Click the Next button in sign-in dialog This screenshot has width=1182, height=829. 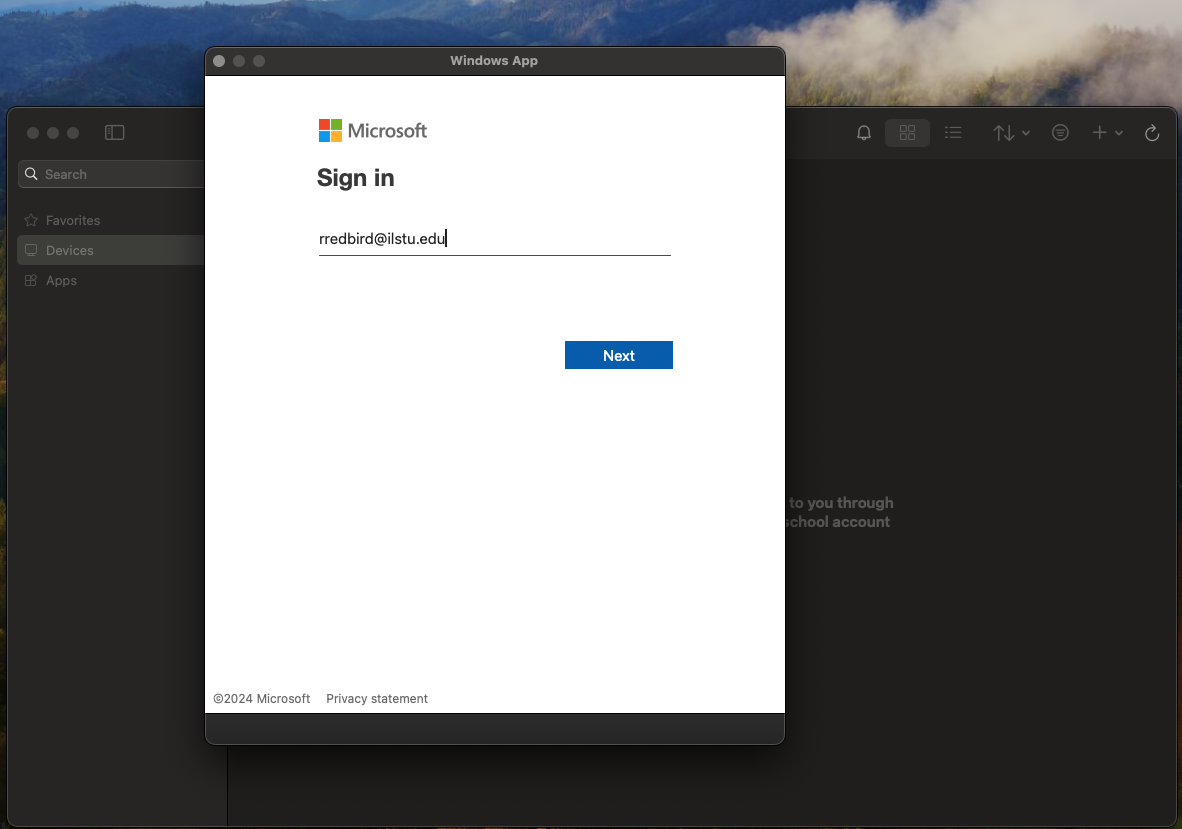pyautogui.click(x=618, y=355)
